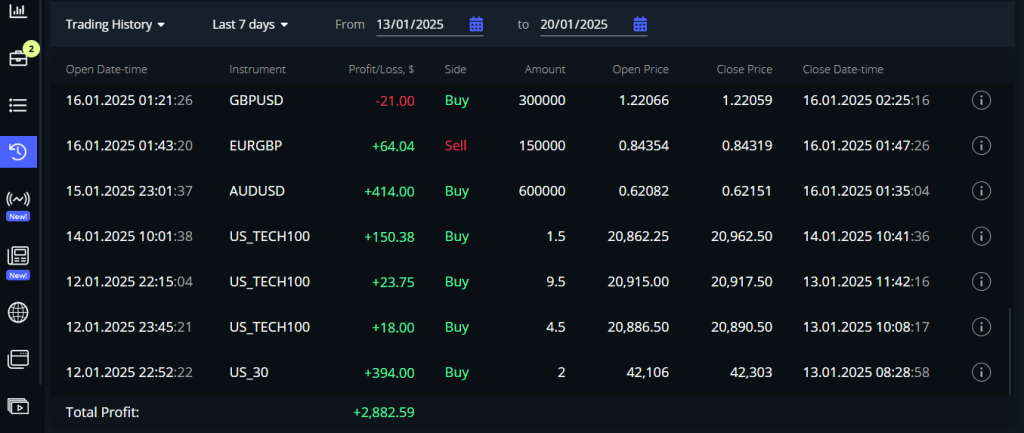Open the list icon in sidebar

point(18,105)
